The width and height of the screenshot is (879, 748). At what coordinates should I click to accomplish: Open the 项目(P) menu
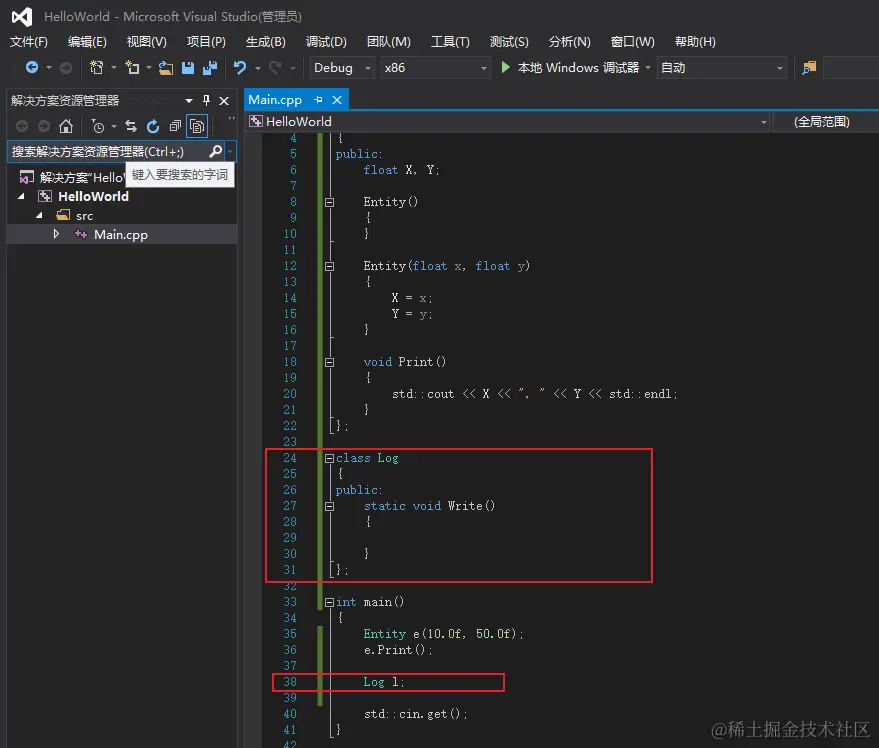pyautogui.click(x=206, y=42)
